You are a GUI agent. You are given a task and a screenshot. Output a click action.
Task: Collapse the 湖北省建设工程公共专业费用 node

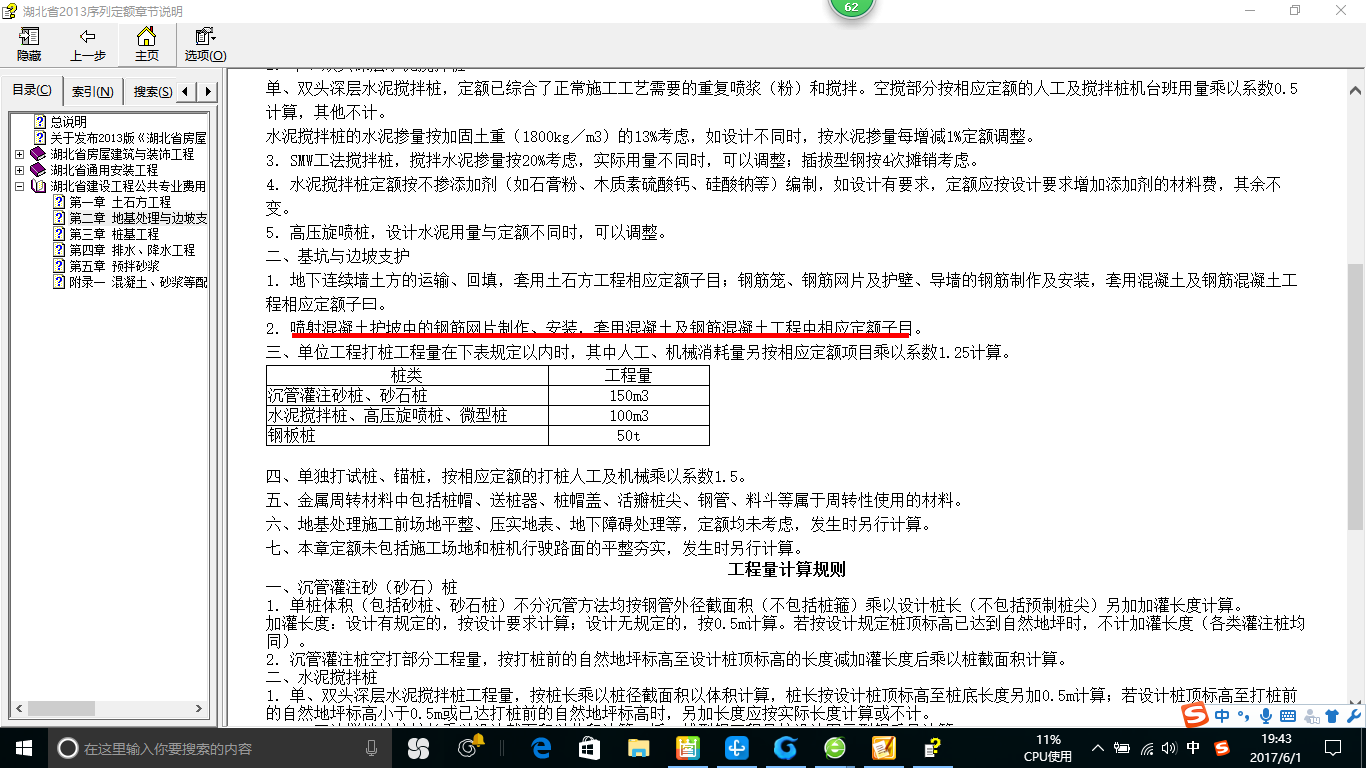point(20,186)
